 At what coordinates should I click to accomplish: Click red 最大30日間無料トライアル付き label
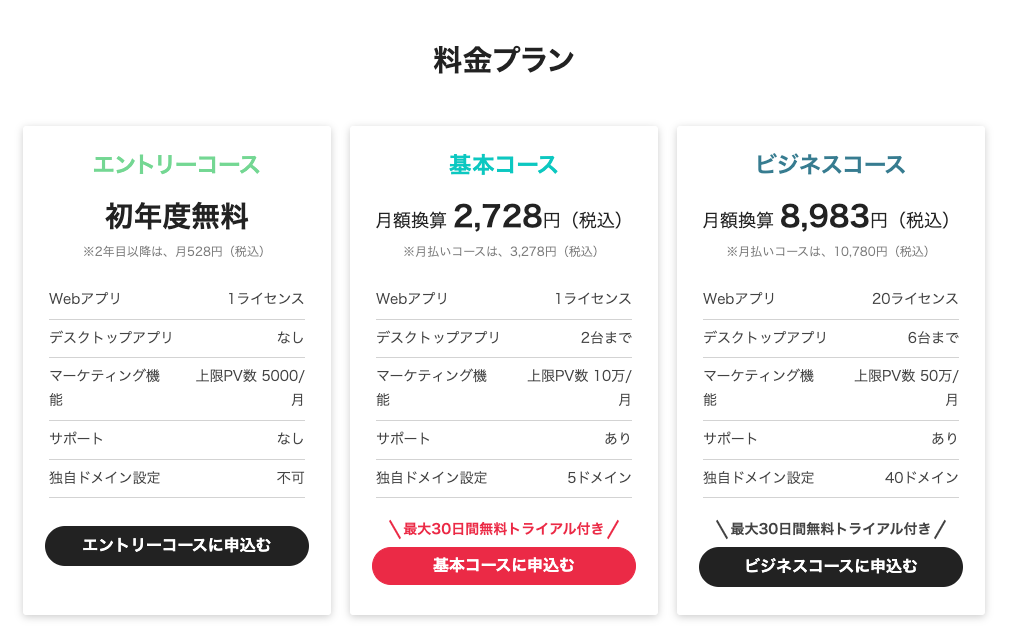pos(504,529)
